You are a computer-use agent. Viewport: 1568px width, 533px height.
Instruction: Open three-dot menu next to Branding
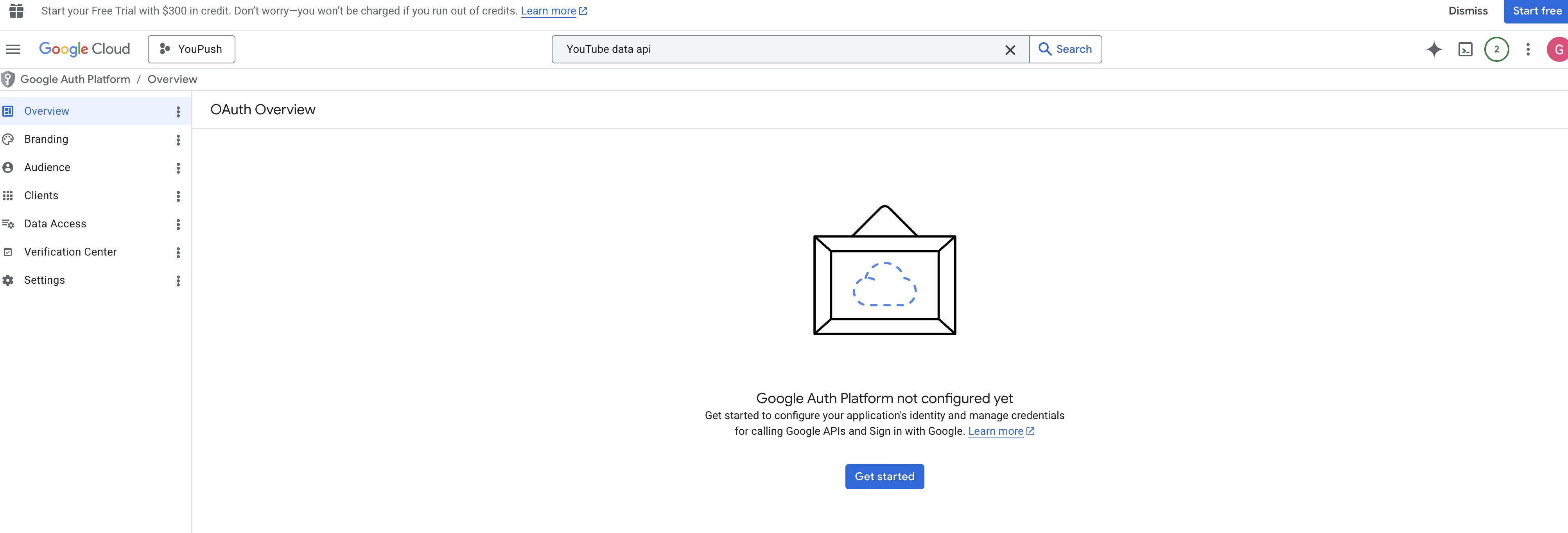tap(178, 139)
